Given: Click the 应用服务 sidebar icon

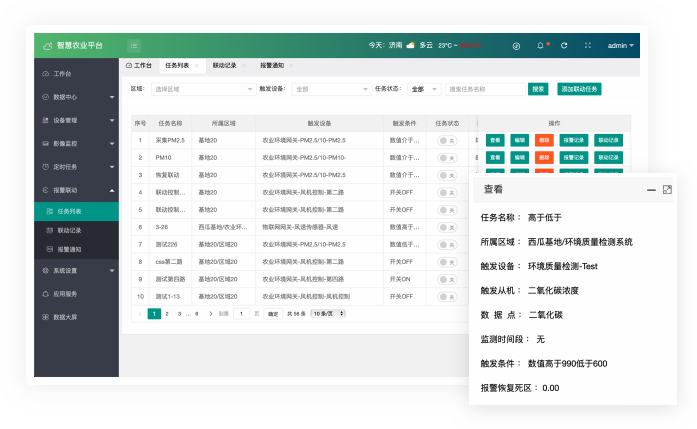Looking at the screenshot, I should pyautogui.click(x=45, y=294).
